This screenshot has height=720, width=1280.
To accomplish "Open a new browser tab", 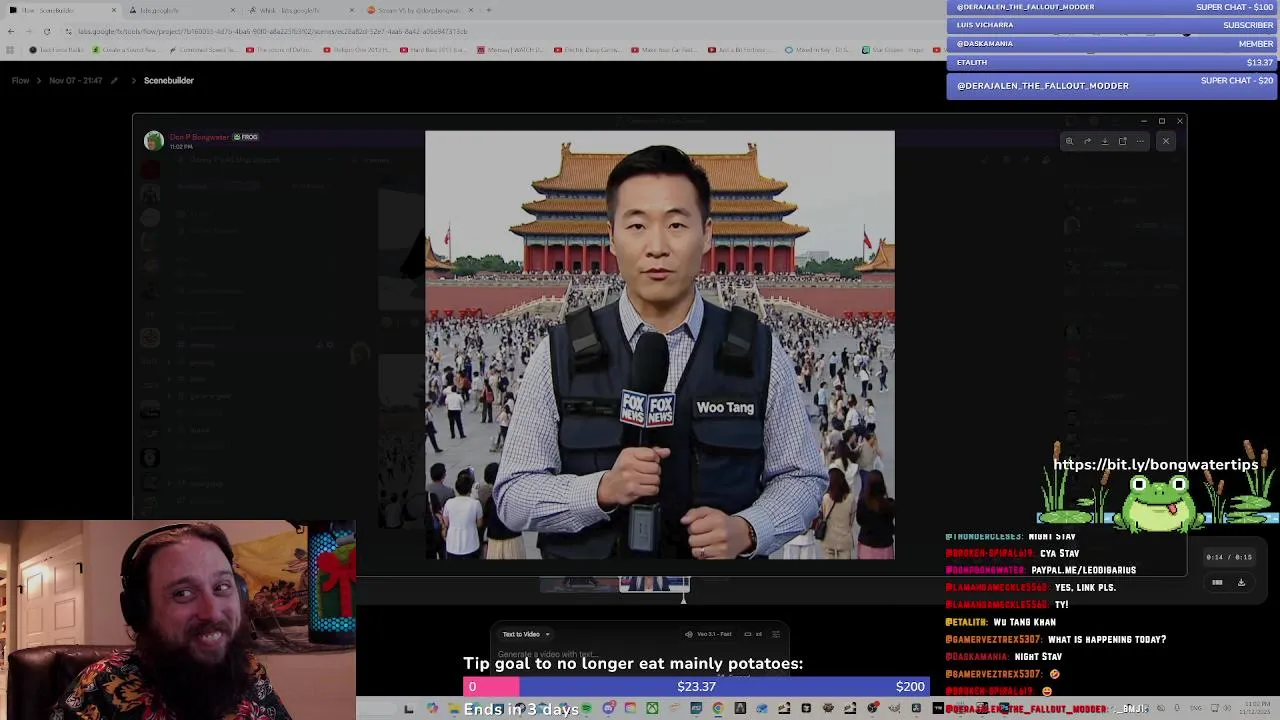I will coord(488,10).
